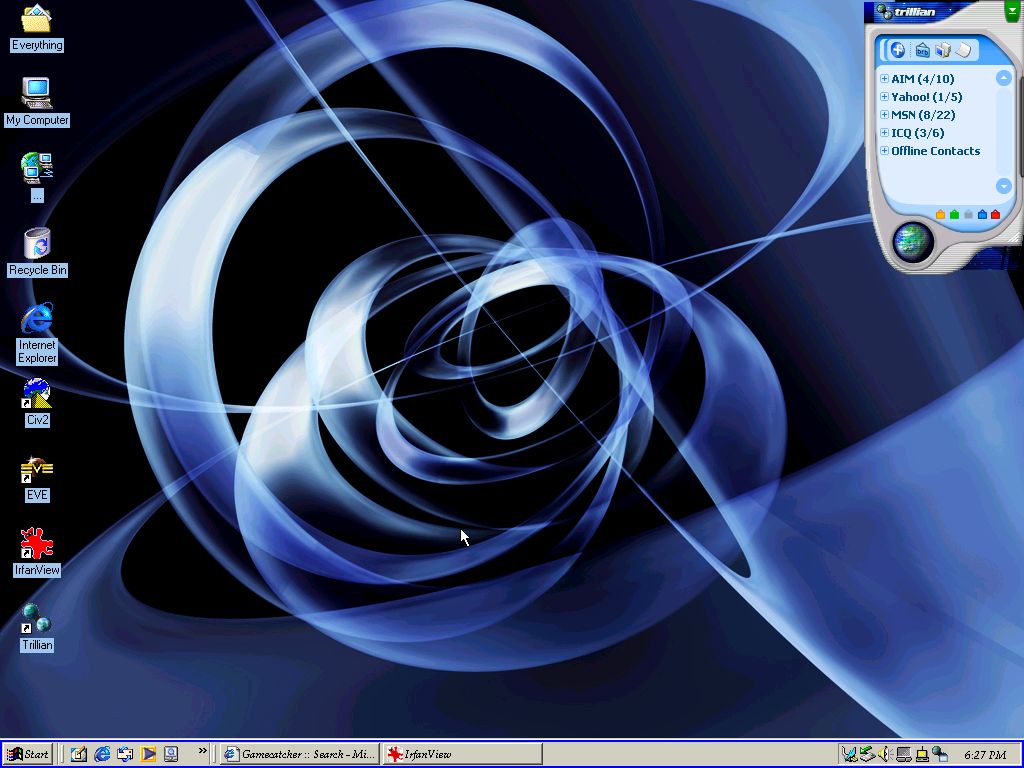This screenshot has height=768, width=1024.
Task: Click the orange connection status icon in Trillian
Action: pyautogui.click(x=940, y=214)
